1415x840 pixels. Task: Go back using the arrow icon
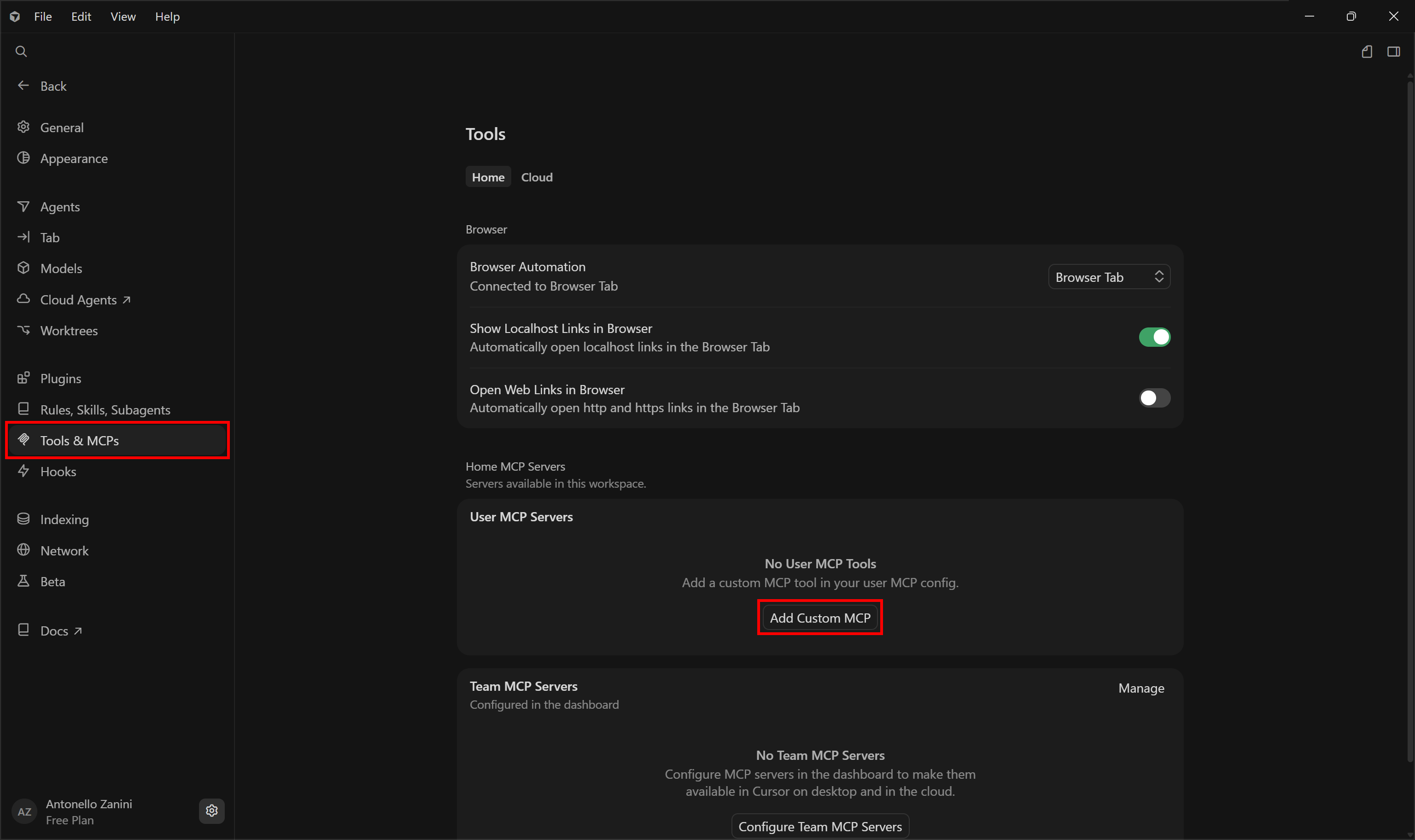click(23, 86)
